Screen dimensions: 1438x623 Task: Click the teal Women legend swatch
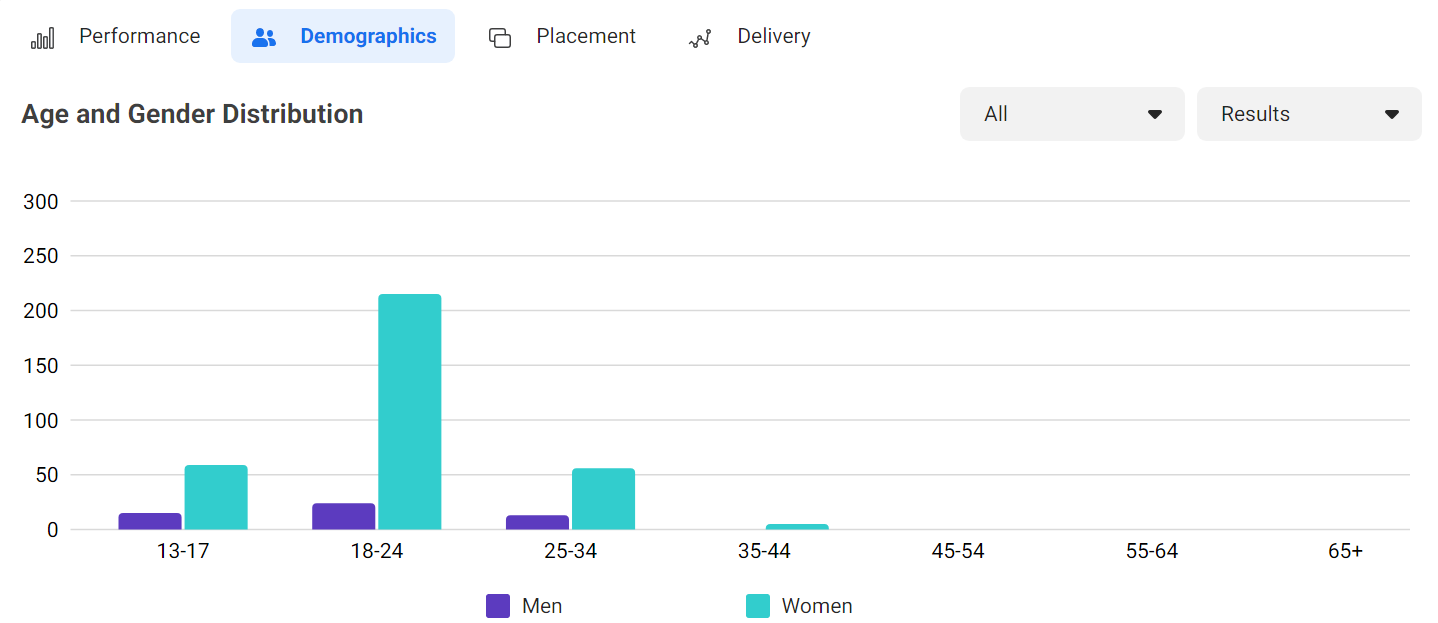[x=758, y=606]
